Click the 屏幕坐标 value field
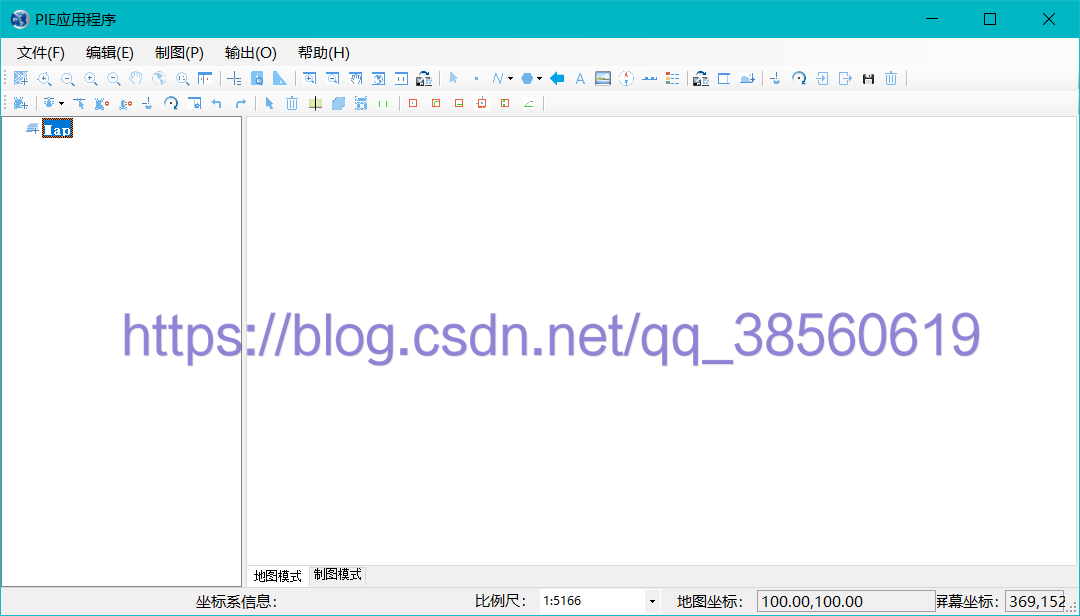This screenshot has height=616, width=1080. point(1035,602)
